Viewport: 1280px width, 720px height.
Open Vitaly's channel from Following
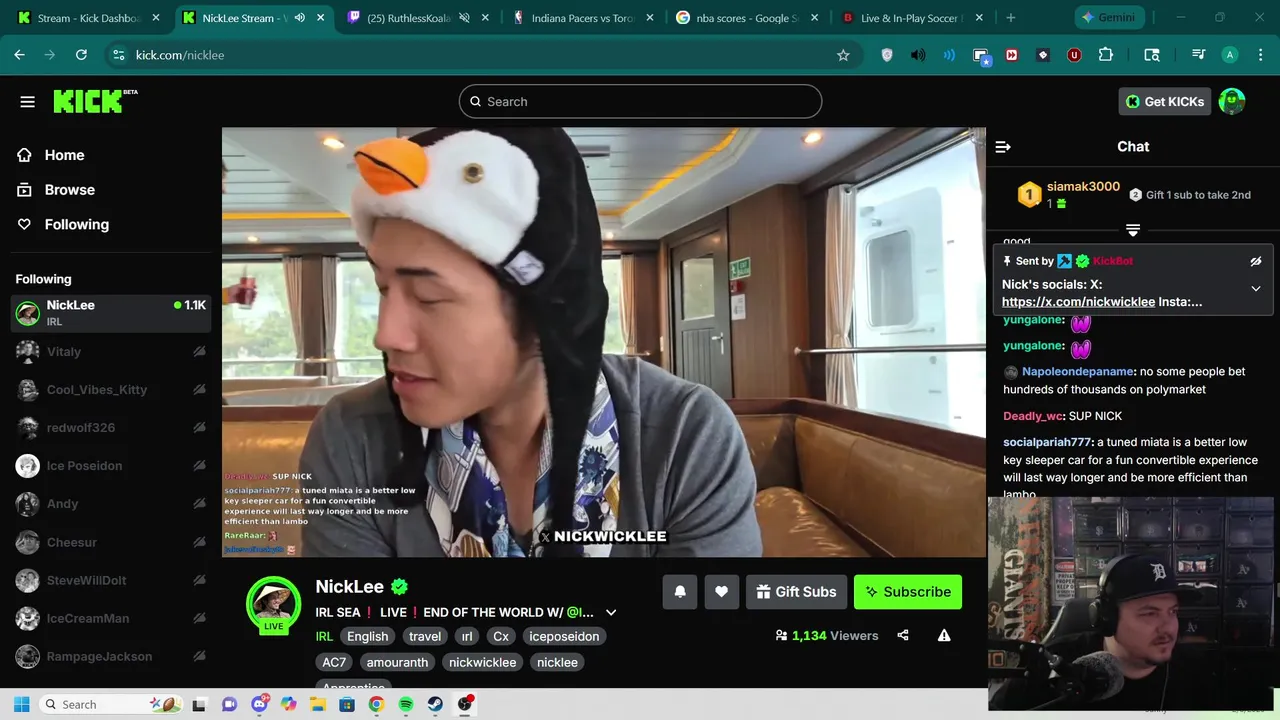[111, 352]
